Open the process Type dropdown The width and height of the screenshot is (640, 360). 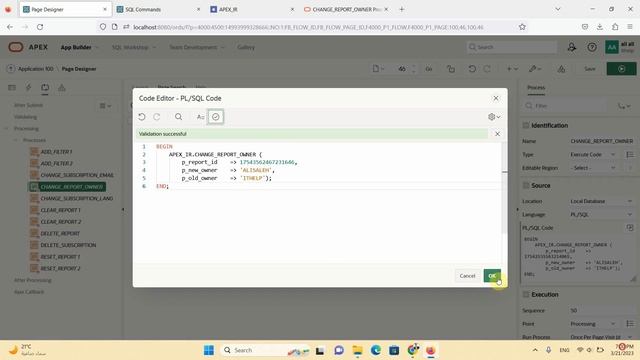coord(592,155)
